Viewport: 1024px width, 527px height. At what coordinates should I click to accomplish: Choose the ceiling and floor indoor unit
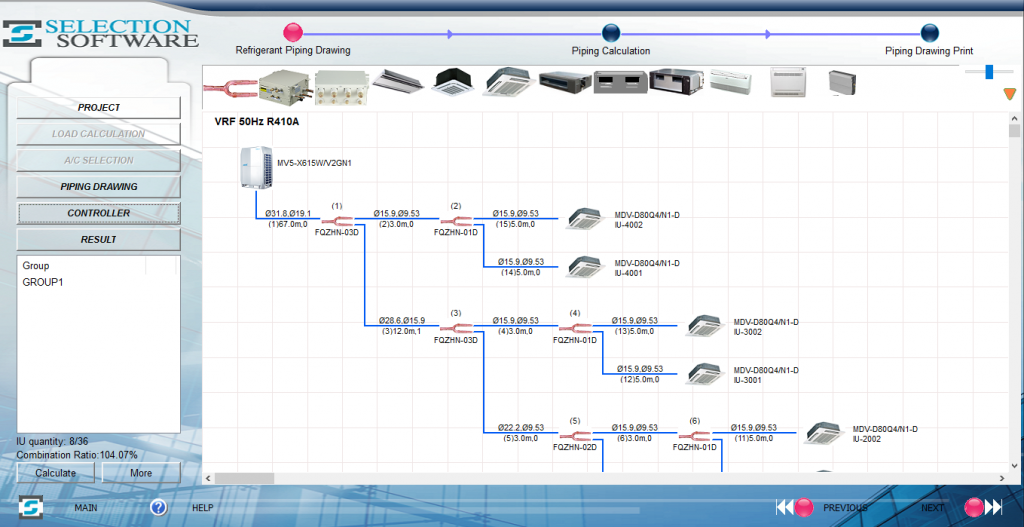coord(730,82)
